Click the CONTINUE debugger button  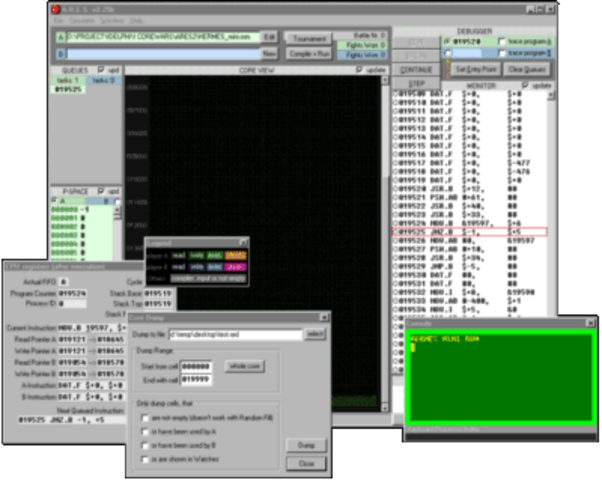416,70
